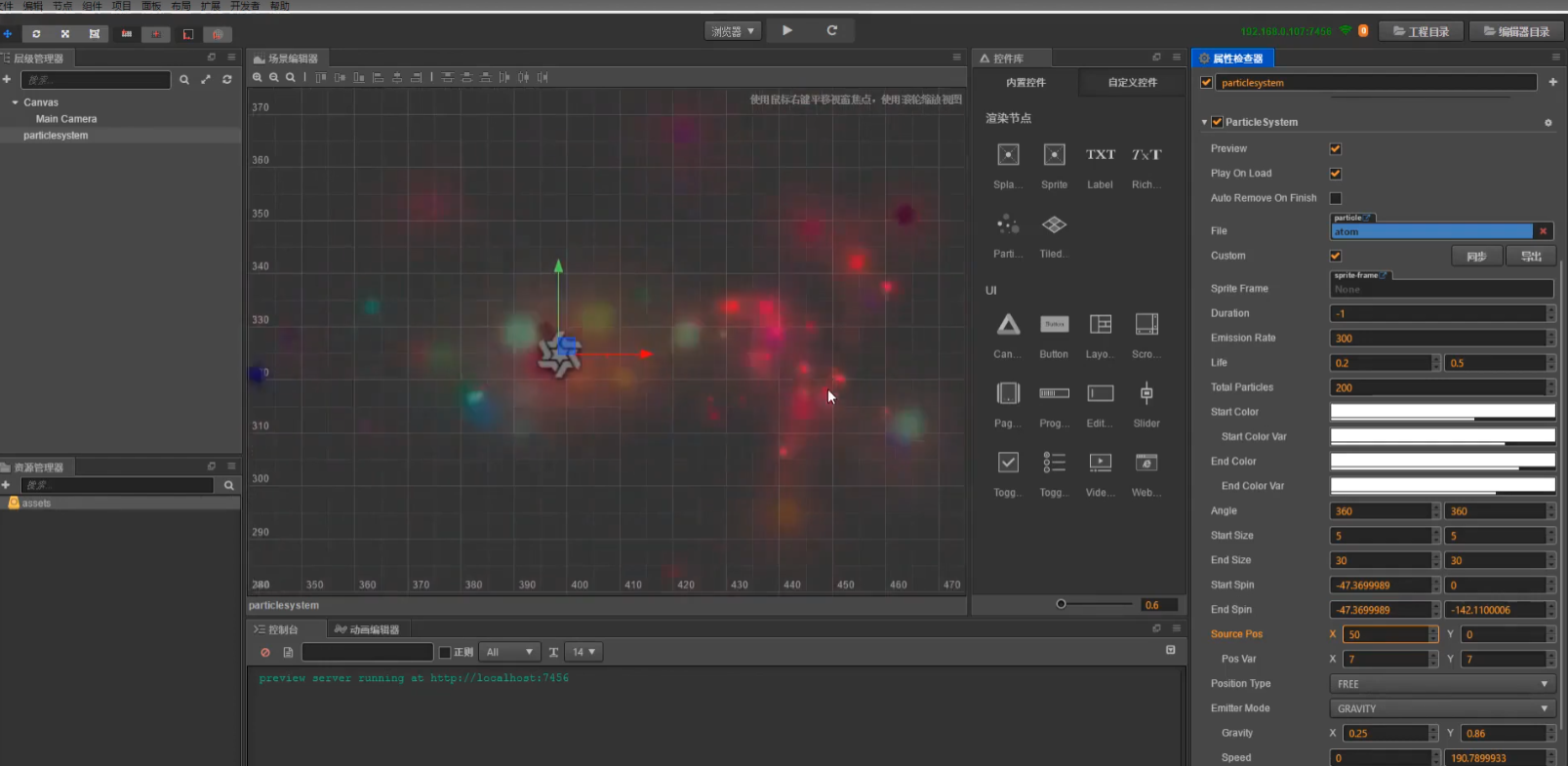Screen dimensions: 1568x766
Task: Pick the Sprite node from control library
Action: (x=1054, y=155)
